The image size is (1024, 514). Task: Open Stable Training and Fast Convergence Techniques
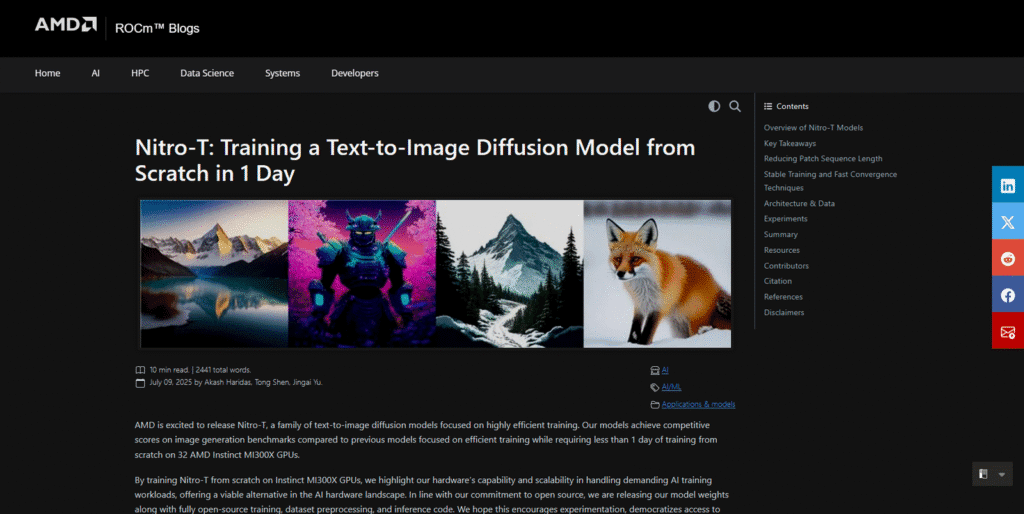tap(830, 181)
